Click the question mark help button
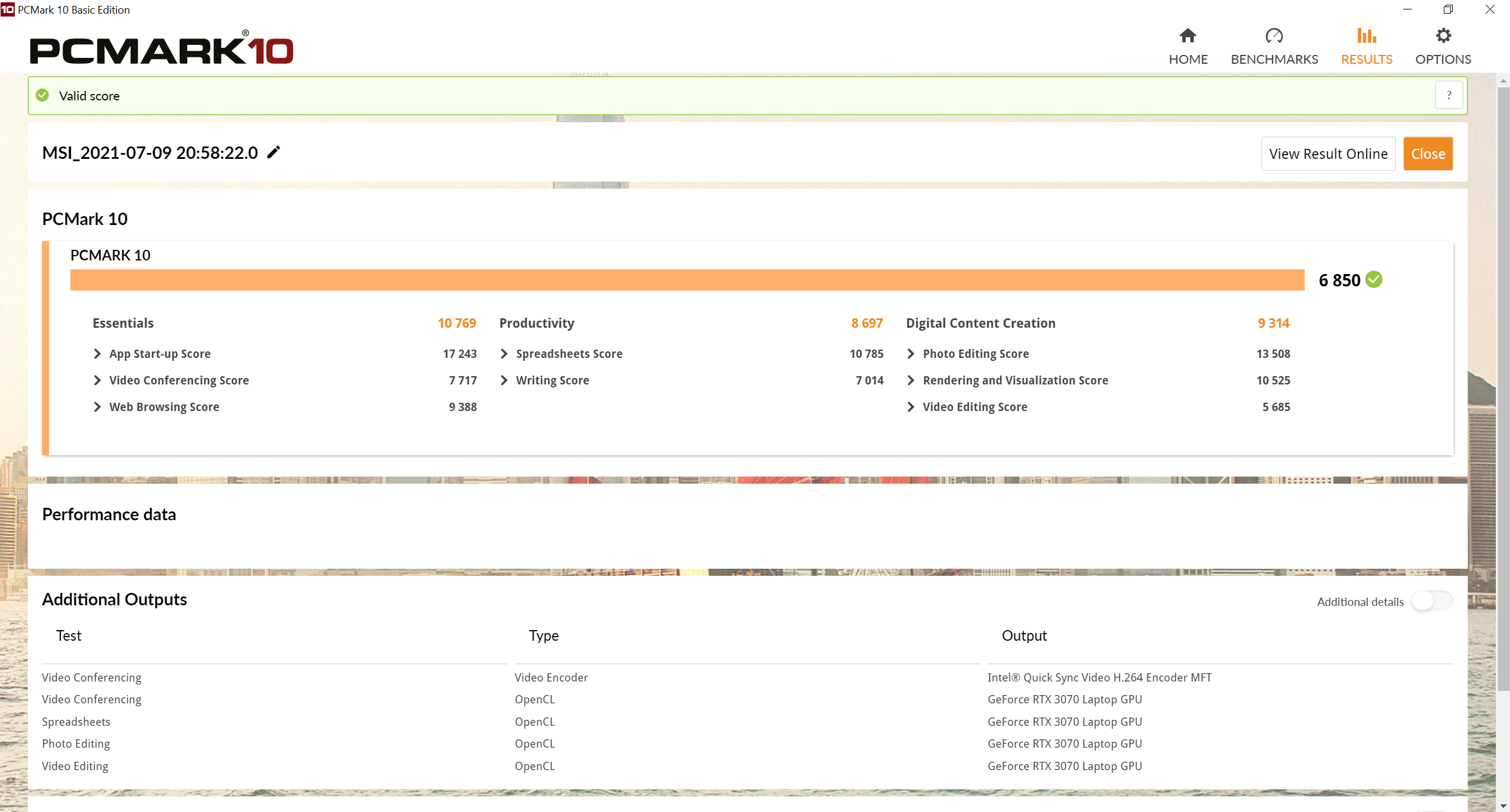Image resolution: width=1510 pixels, height=812 pixels. (x=1449, y=95)
